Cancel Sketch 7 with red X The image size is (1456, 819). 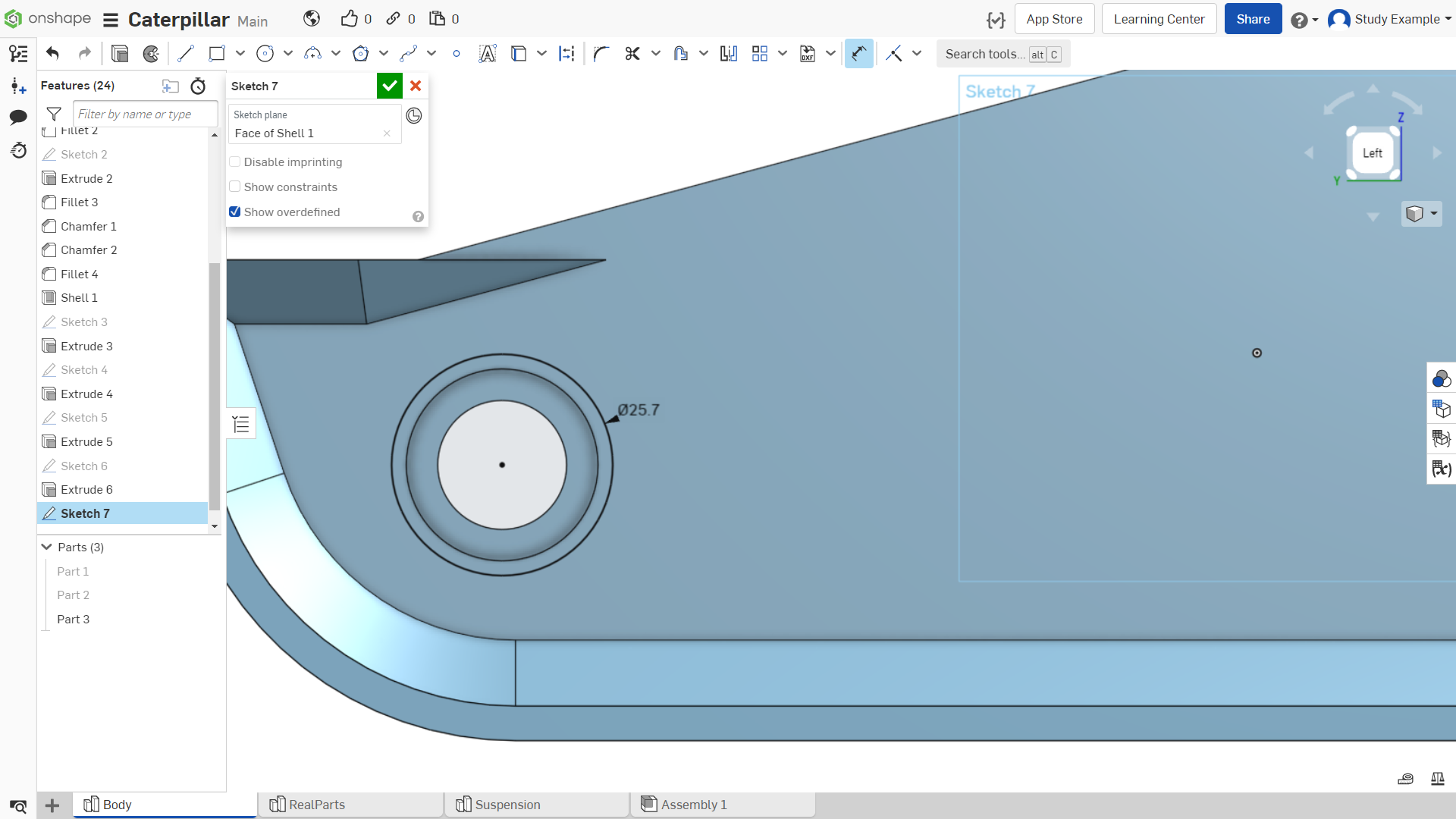tap(416, 86)
